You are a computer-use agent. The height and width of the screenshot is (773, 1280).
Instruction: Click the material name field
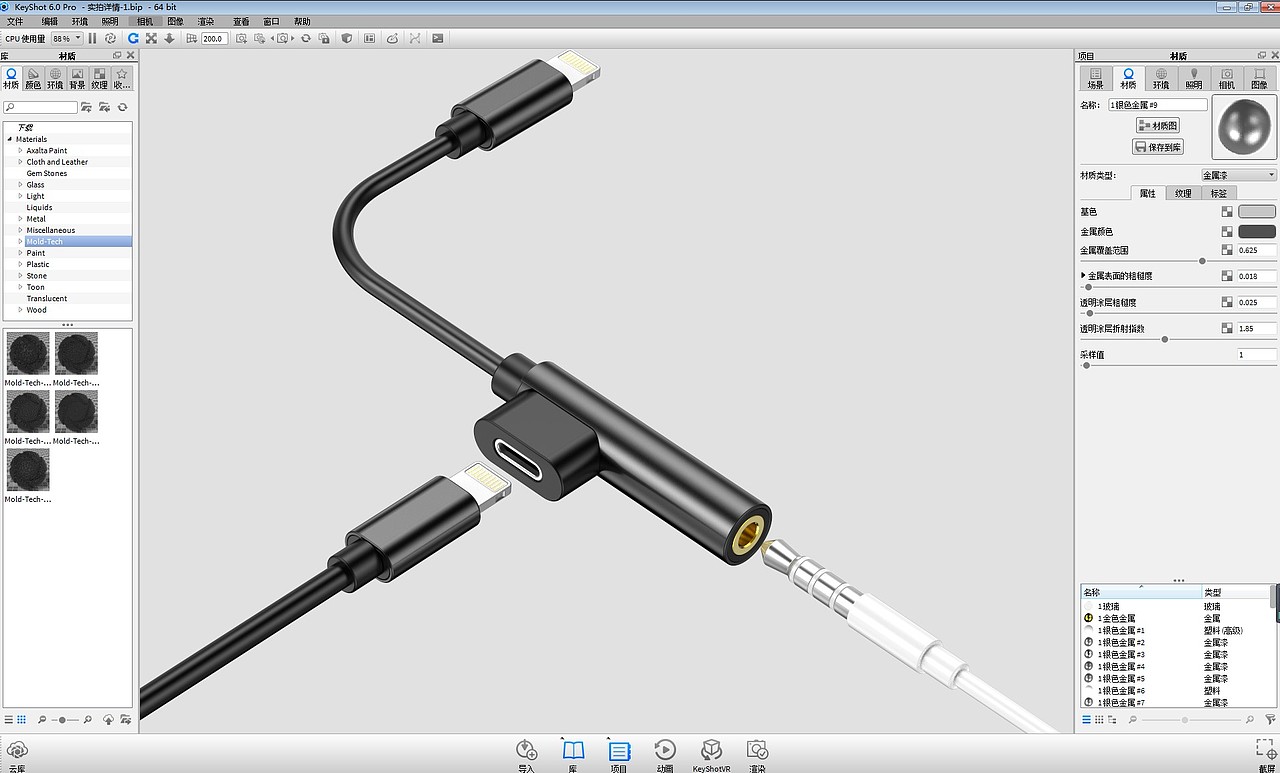click(1157, 105)
